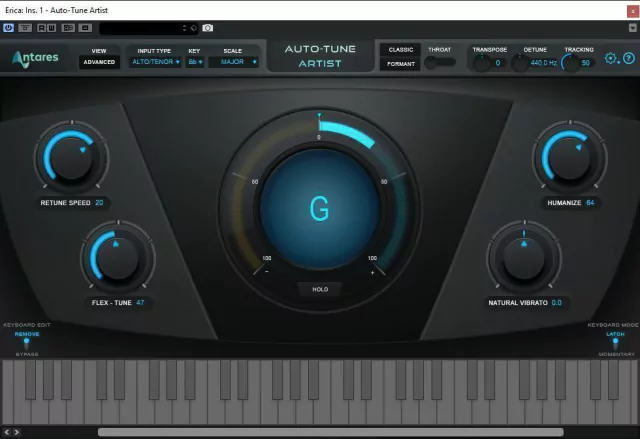The width and height of the screenshot is (640, 439).
Task: Click the Tracking knob
Action: pyautogui.click(x=570, y=63)
